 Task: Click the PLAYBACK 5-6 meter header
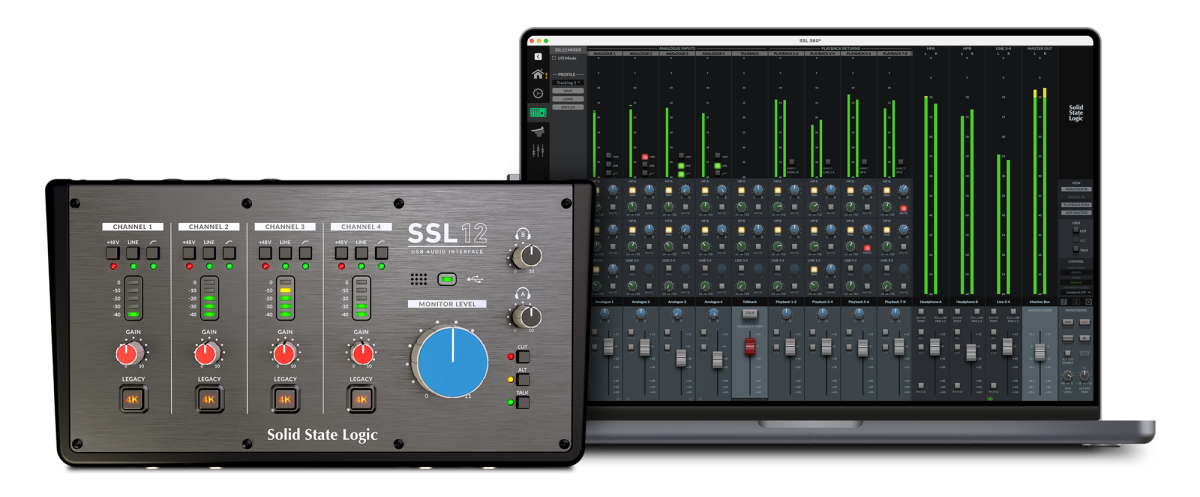858,53
